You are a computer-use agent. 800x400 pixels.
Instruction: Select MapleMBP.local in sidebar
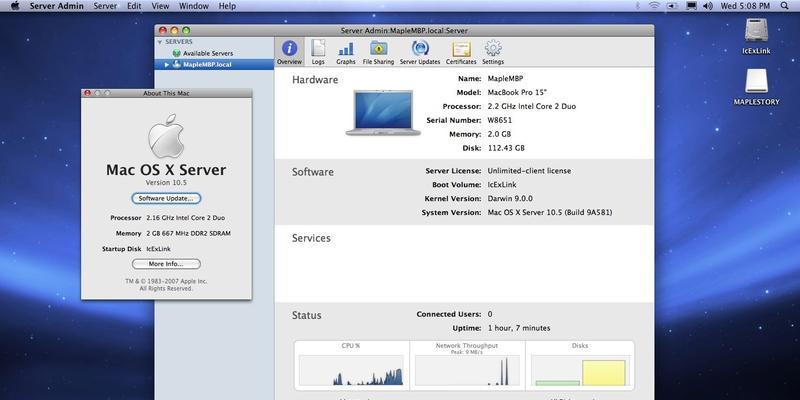pyautogui.click(x=214, y=64)
